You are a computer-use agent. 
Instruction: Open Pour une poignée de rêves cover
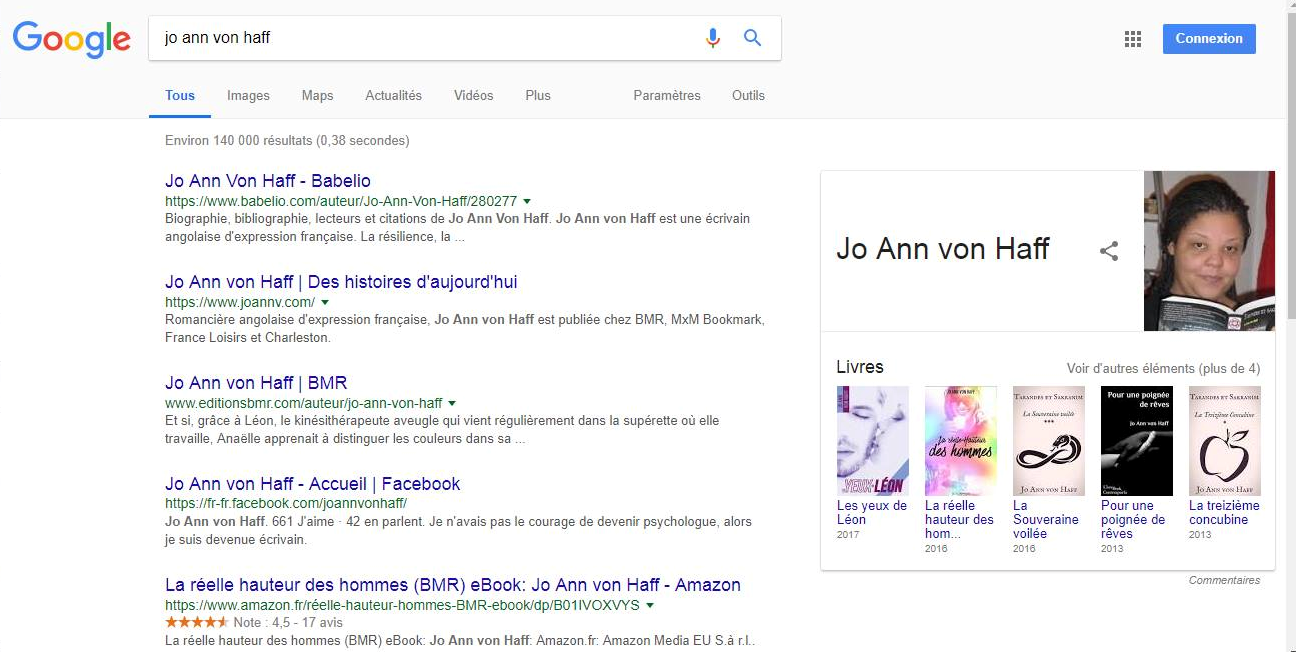click(x=1137, y=441)
